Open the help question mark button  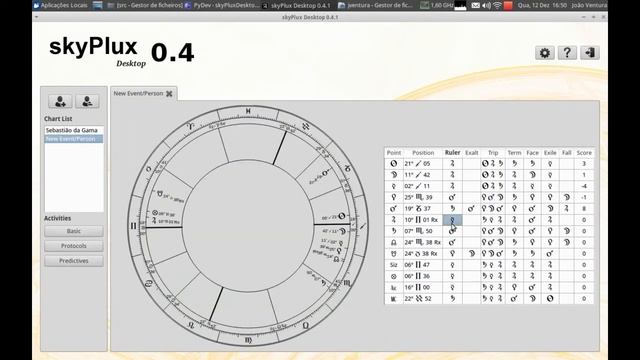pyautogui.click(x=567, y=53)
